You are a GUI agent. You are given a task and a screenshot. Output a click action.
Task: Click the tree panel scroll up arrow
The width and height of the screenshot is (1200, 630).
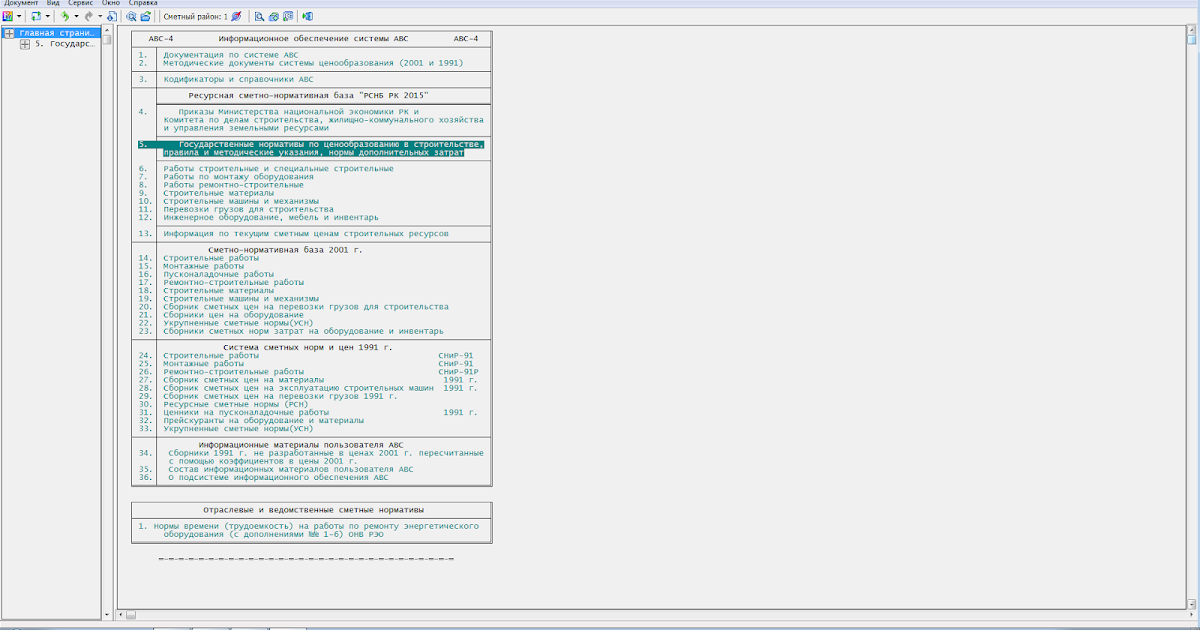[107, 30]
